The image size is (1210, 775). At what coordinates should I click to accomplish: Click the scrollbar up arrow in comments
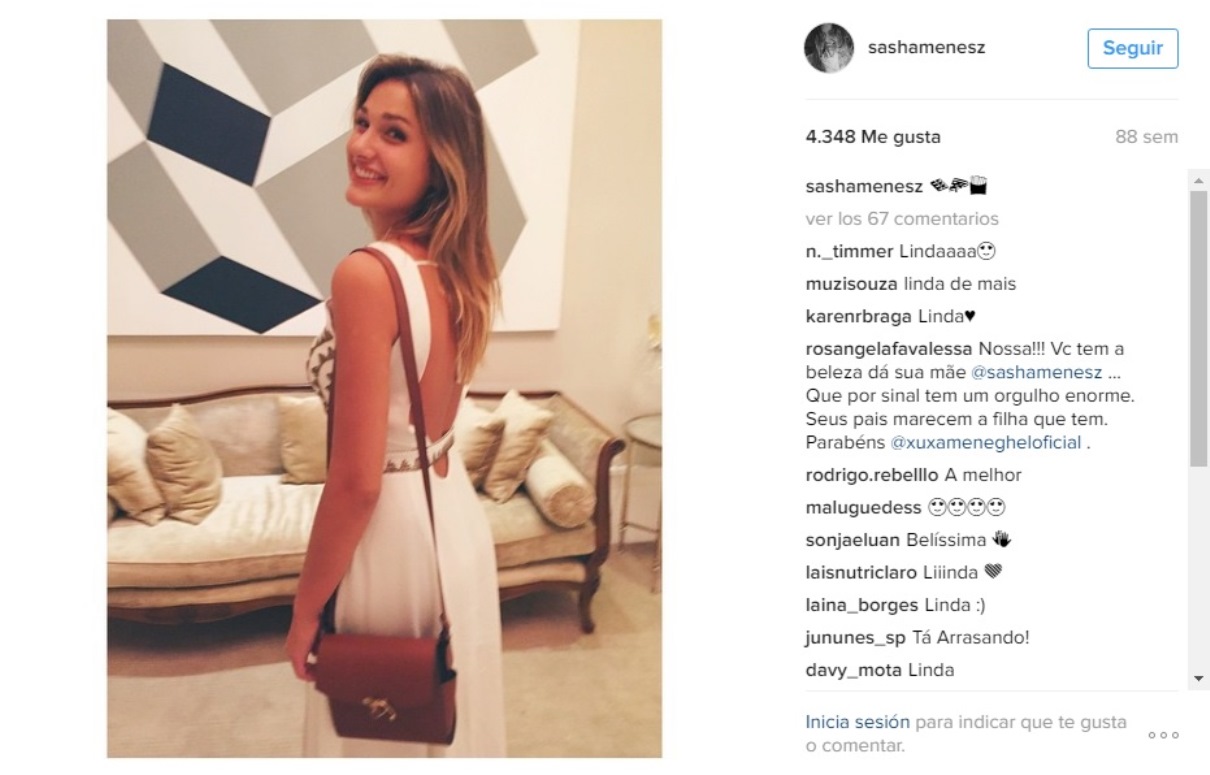(x=1199, y=179)
